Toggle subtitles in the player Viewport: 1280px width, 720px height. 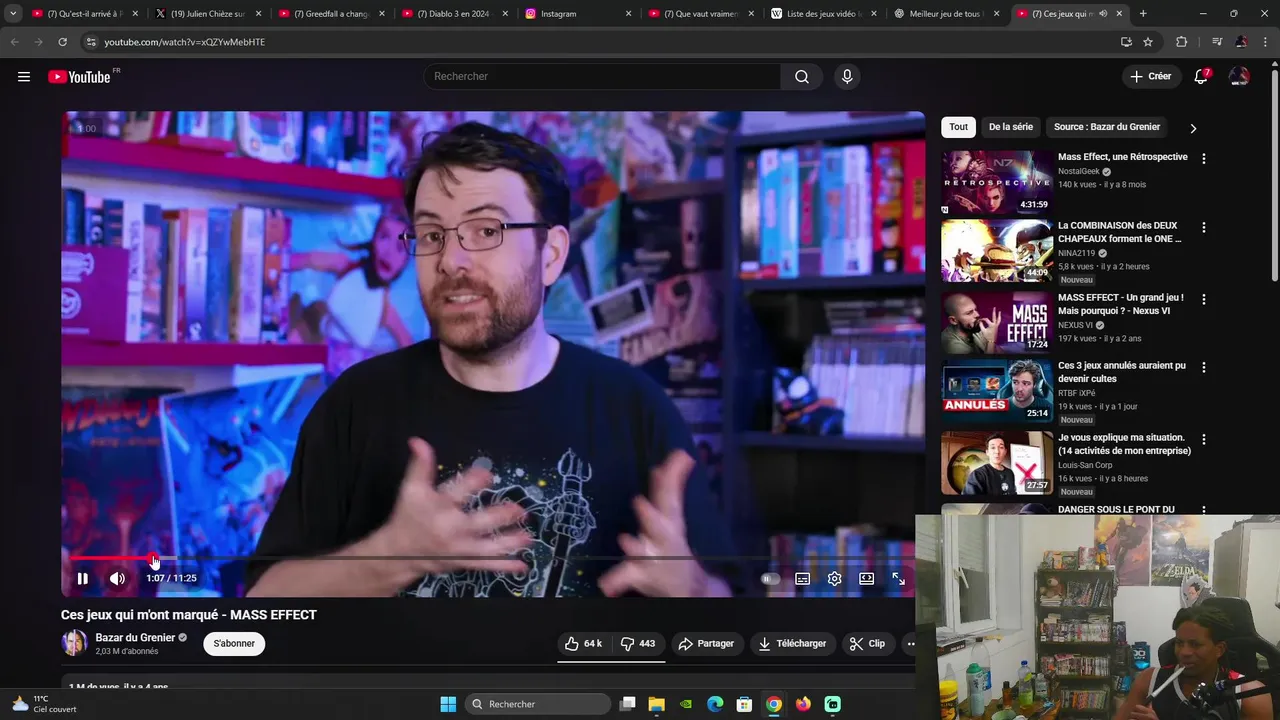802,578
